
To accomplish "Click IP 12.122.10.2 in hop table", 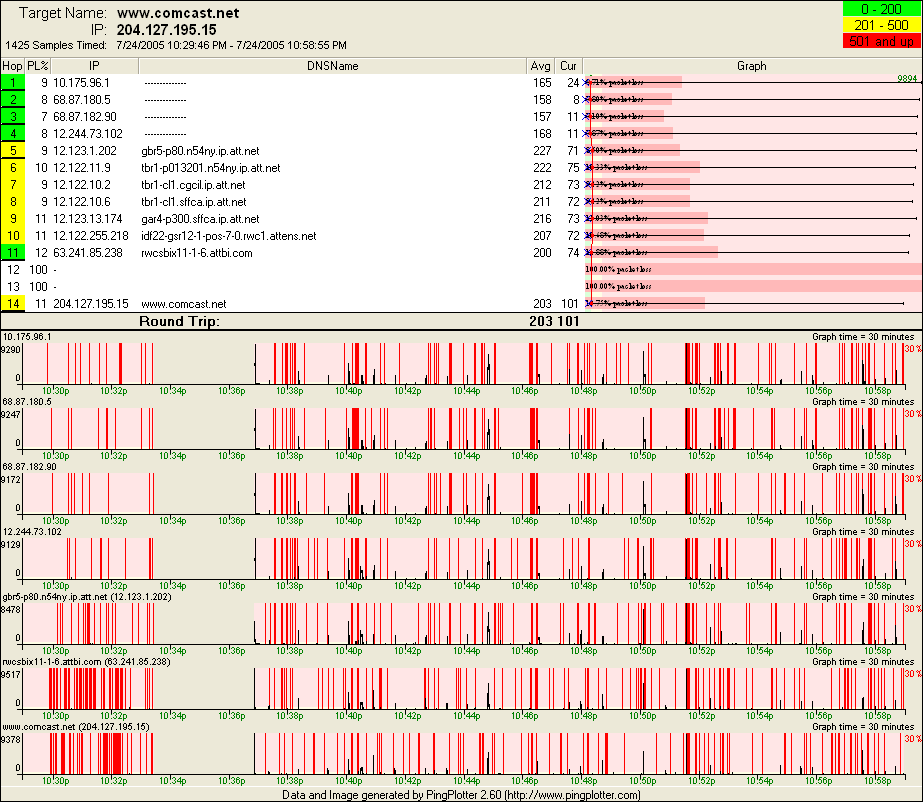I will pyautogui.click(x=82, y=185).
